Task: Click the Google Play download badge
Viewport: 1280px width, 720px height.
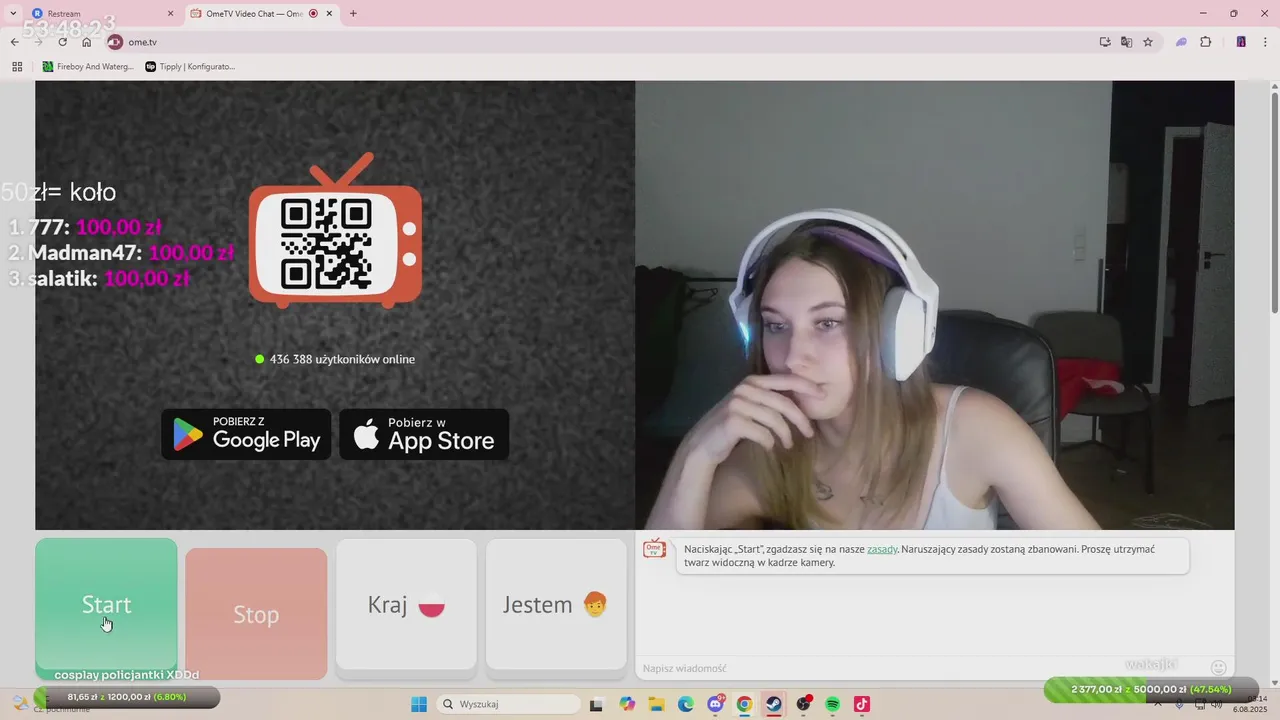Action: 246,434
